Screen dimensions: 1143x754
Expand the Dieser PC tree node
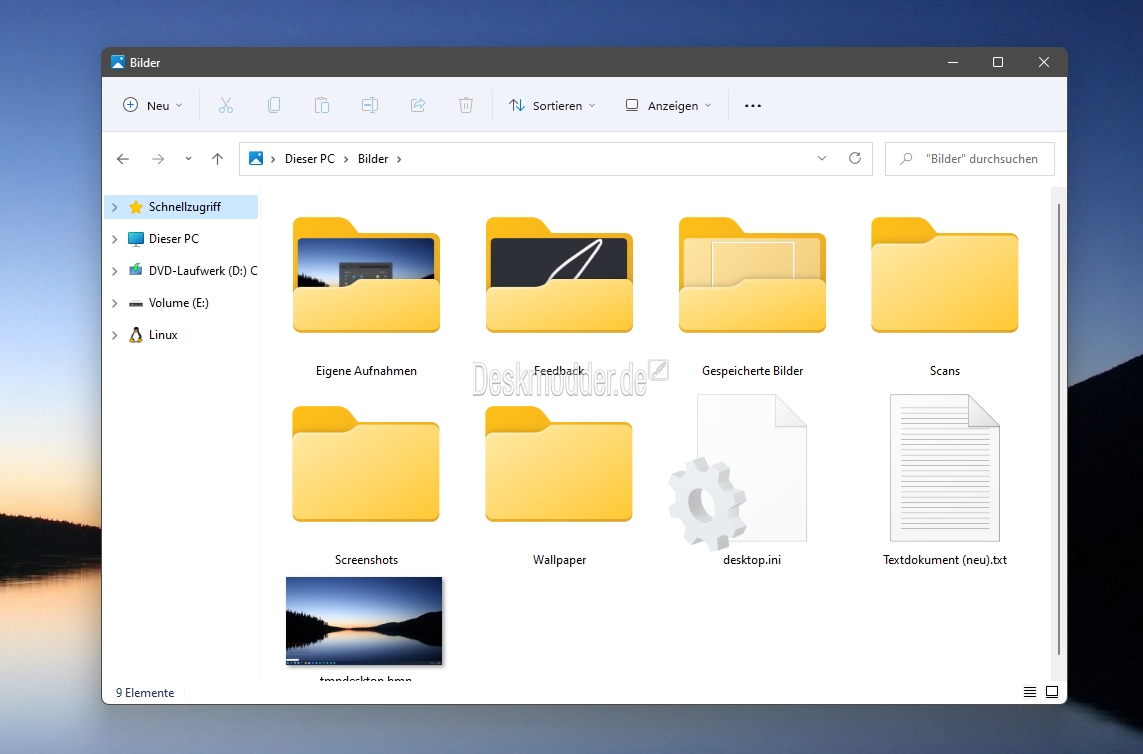(x=114, y=239)
